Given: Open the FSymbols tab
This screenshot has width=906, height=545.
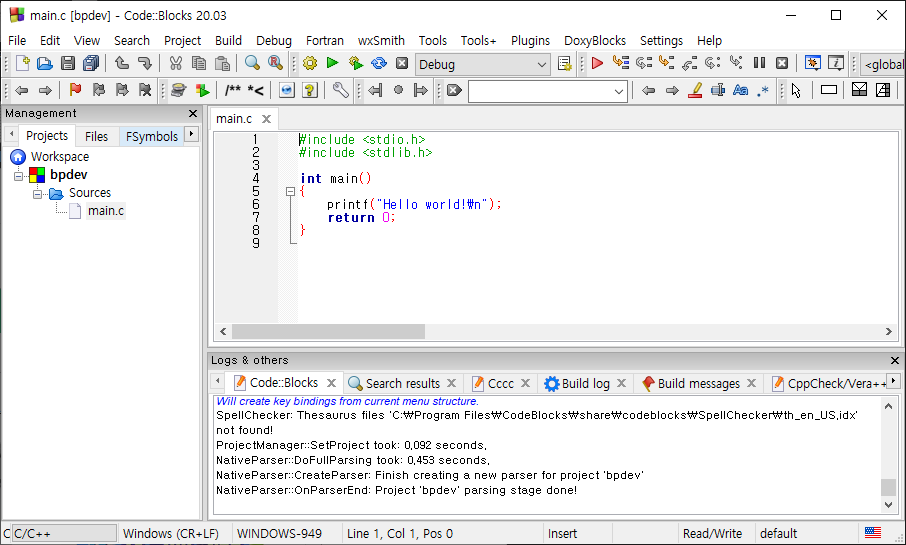Looking at the screenshot, I should point(151,136).
